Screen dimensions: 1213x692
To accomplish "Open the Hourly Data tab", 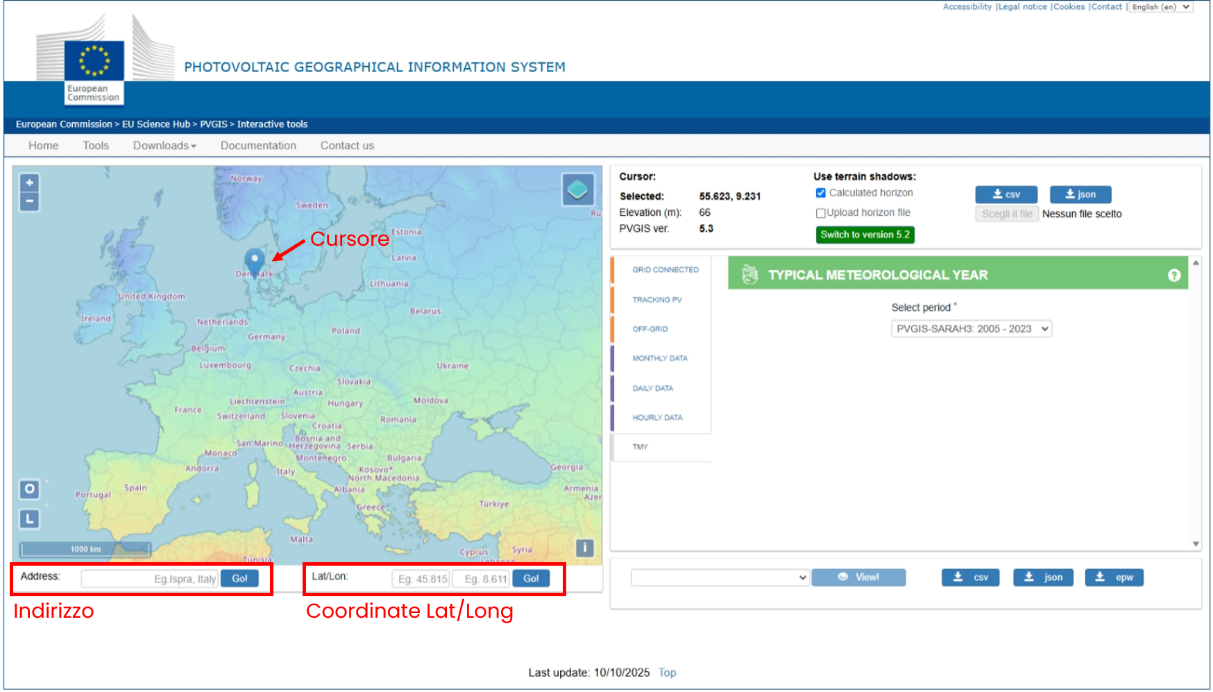I will point(658,417).
